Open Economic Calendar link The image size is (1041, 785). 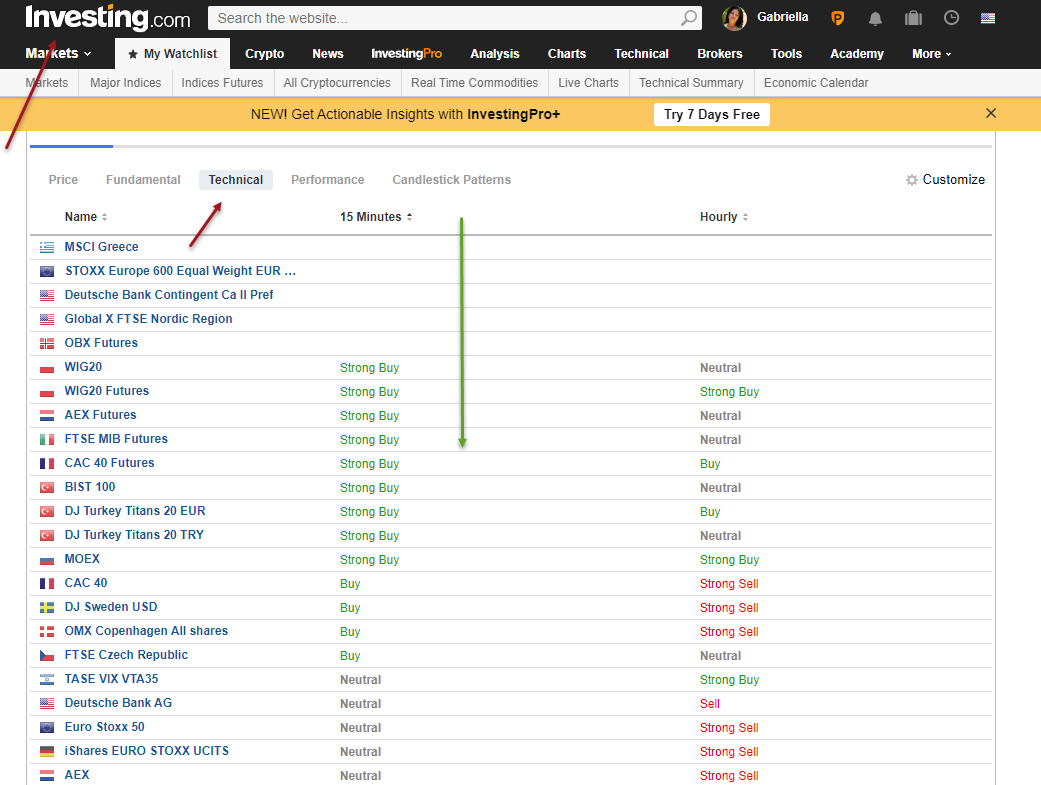pos(816,83)
